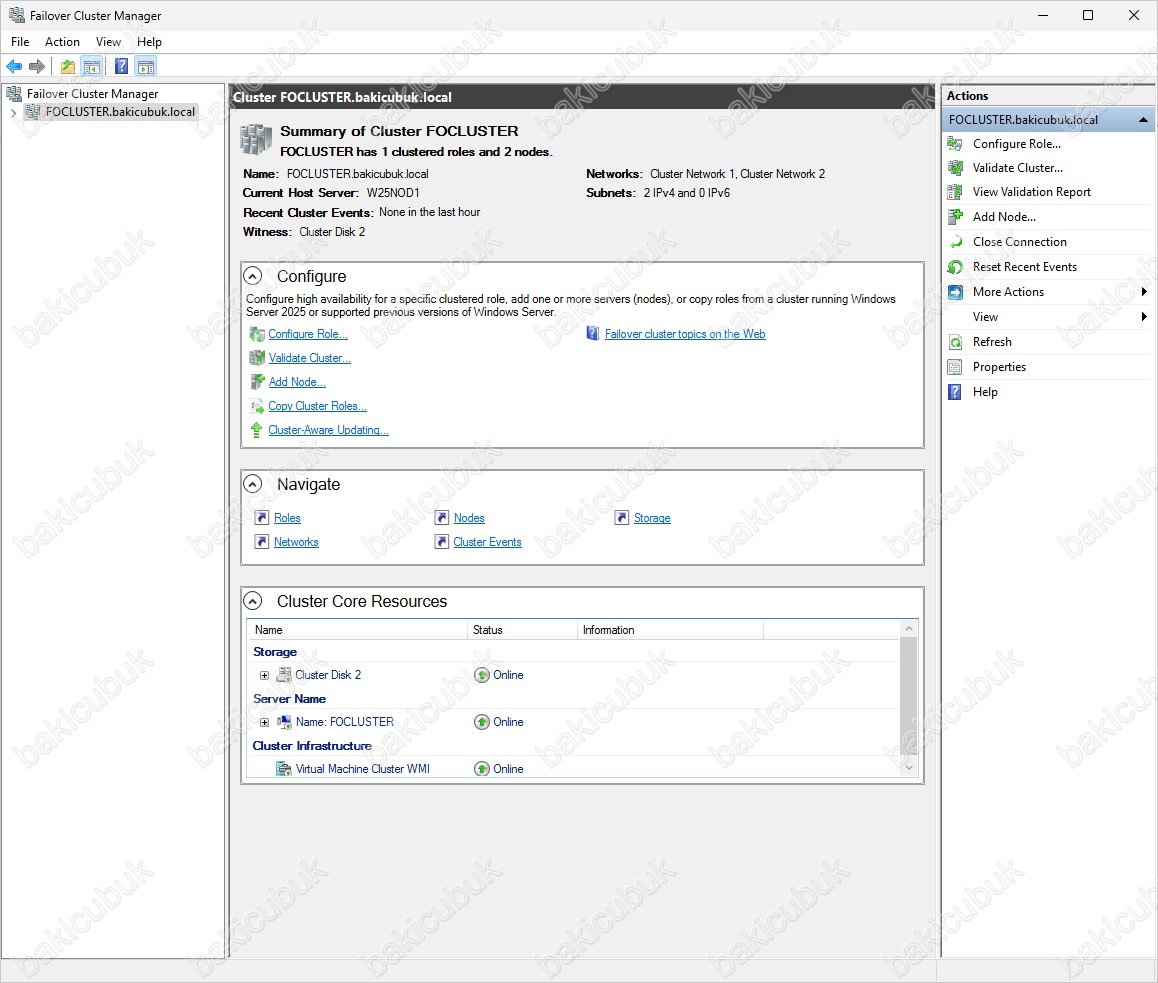Viewport: 1158px width, 983px height.
Task: Click the icon beside Configure Role link
Action: [257, 334]
